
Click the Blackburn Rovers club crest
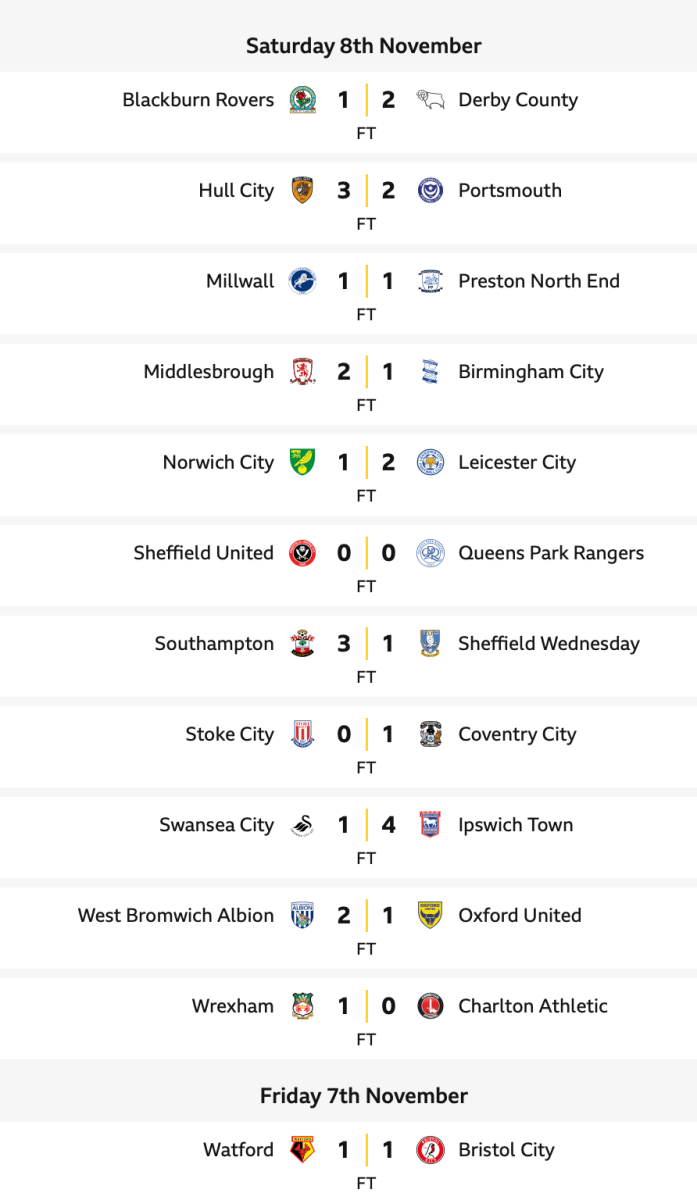tap(302, 100)
